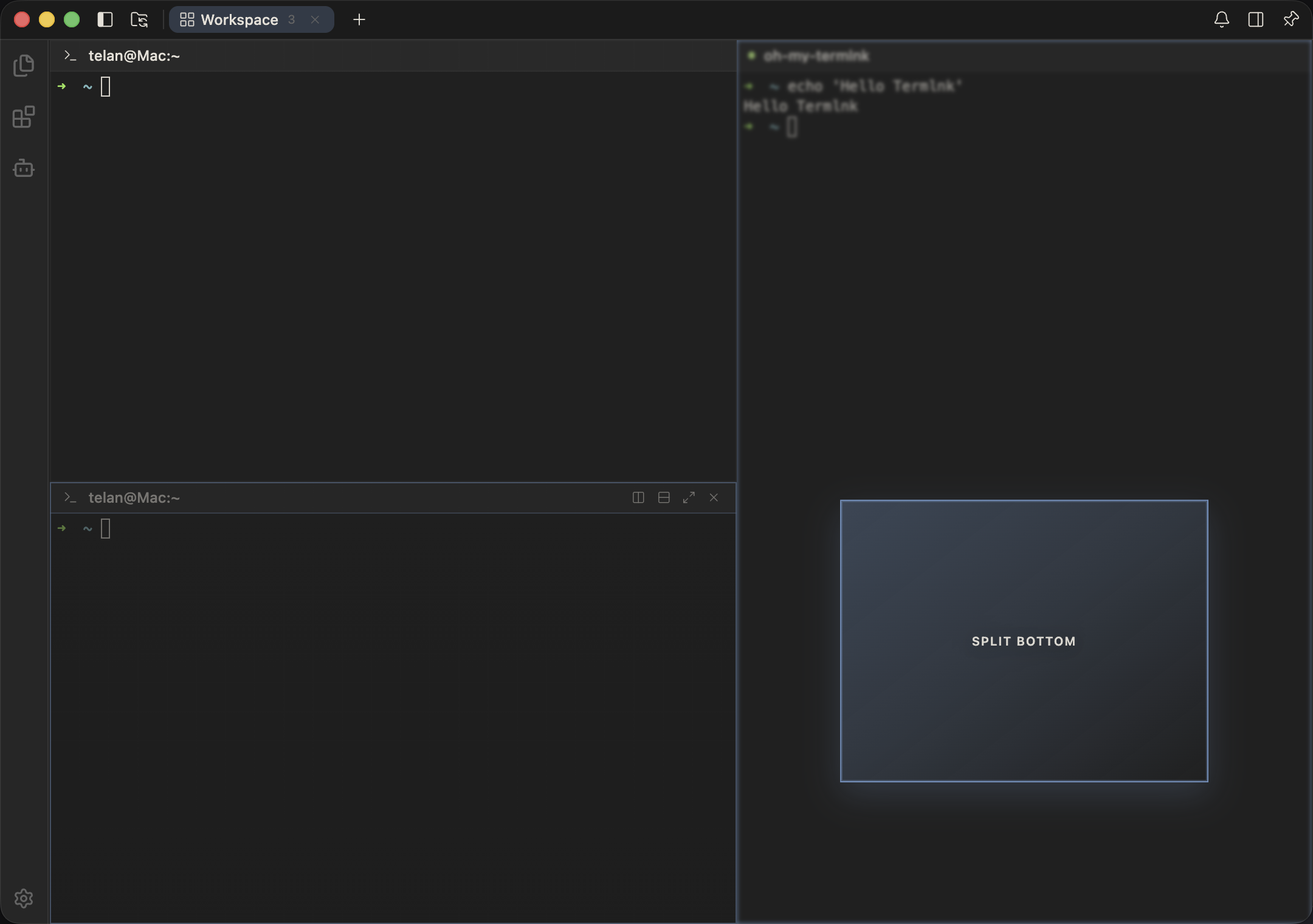Open notifications bell icon
This screenshot has width=1313, height=924.
(1221, 19)
